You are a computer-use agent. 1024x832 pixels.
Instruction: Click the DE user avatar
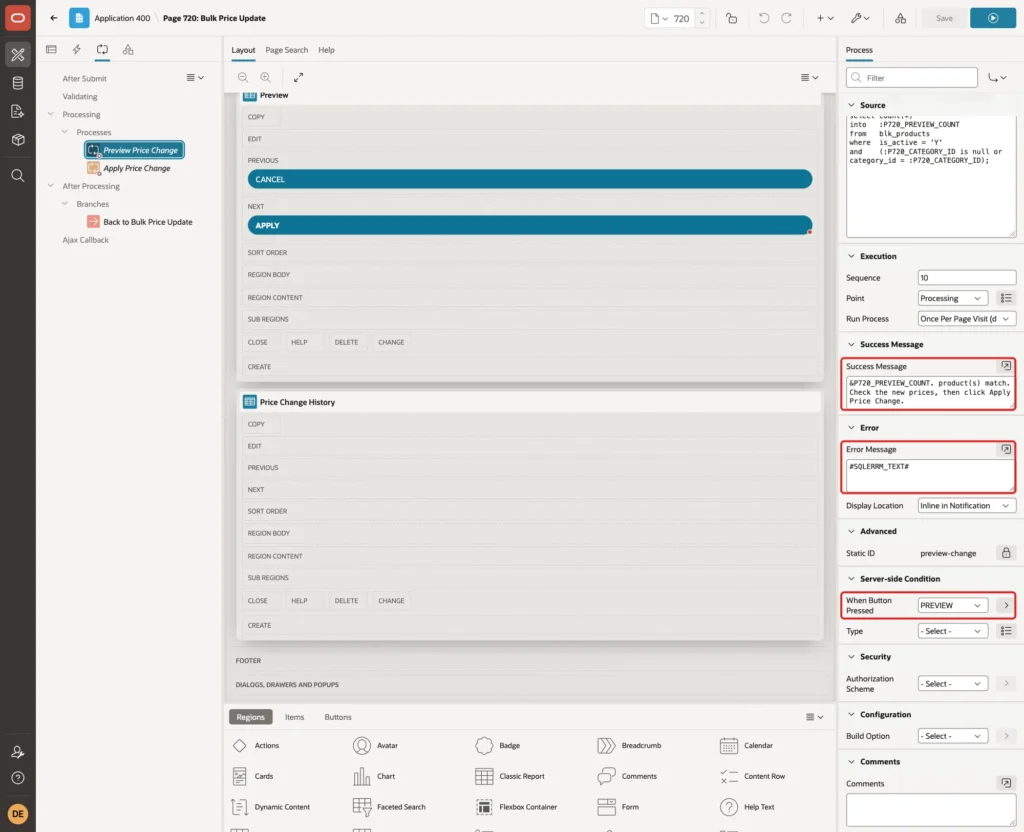point(18,814)
